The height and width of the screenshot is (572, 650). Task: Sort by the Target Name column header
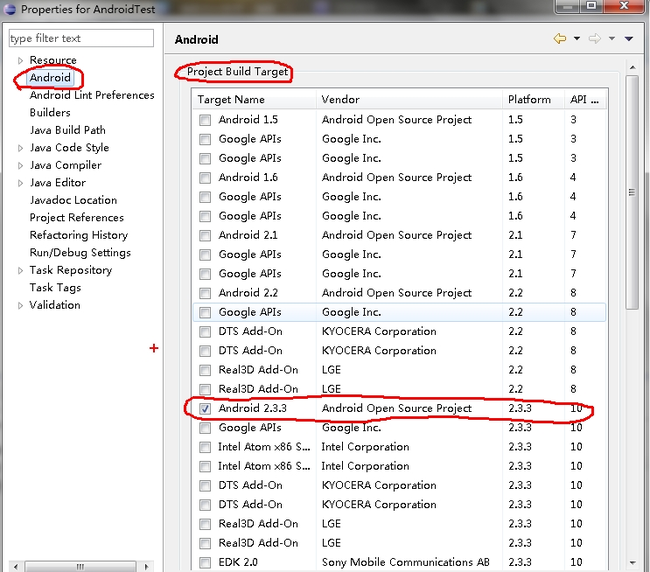255,99
